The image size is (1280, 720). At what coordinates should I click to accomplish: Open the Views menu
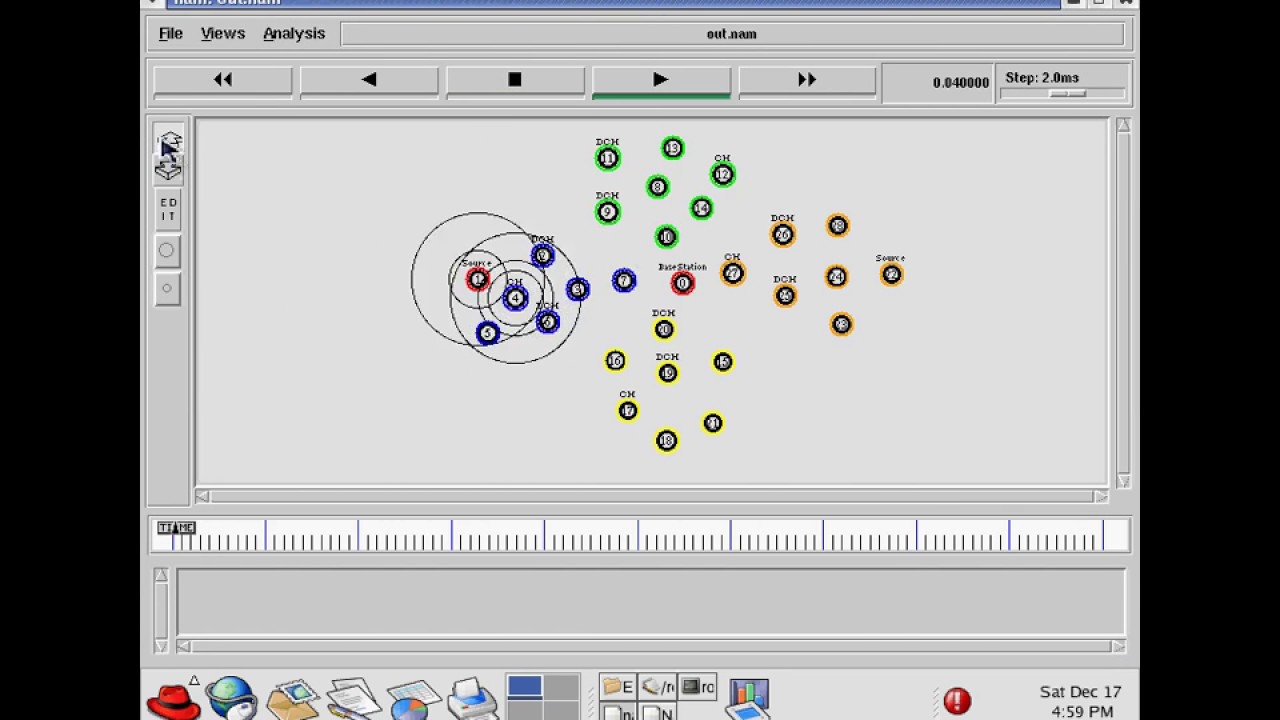[x=222, y=33]
